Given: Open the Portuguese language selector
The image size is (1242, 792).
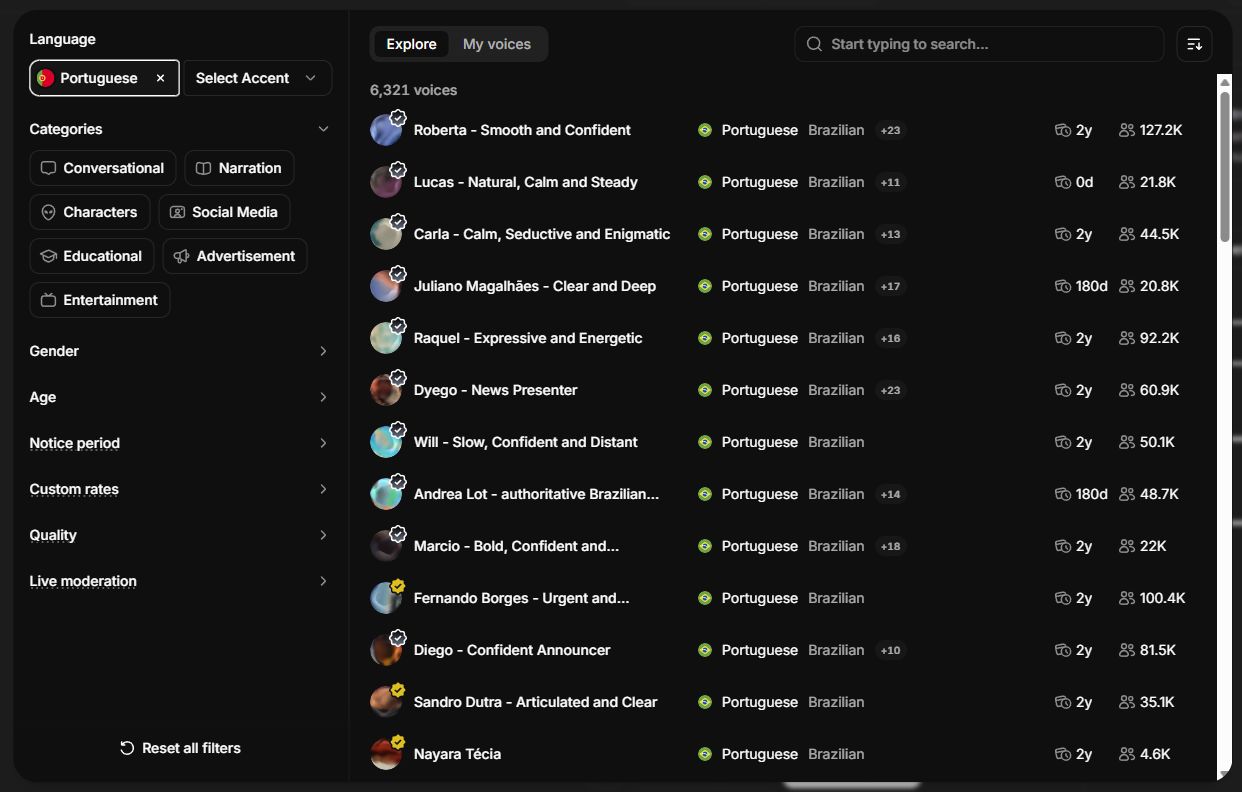Looking at the screenshot, I should pos(104,78).
